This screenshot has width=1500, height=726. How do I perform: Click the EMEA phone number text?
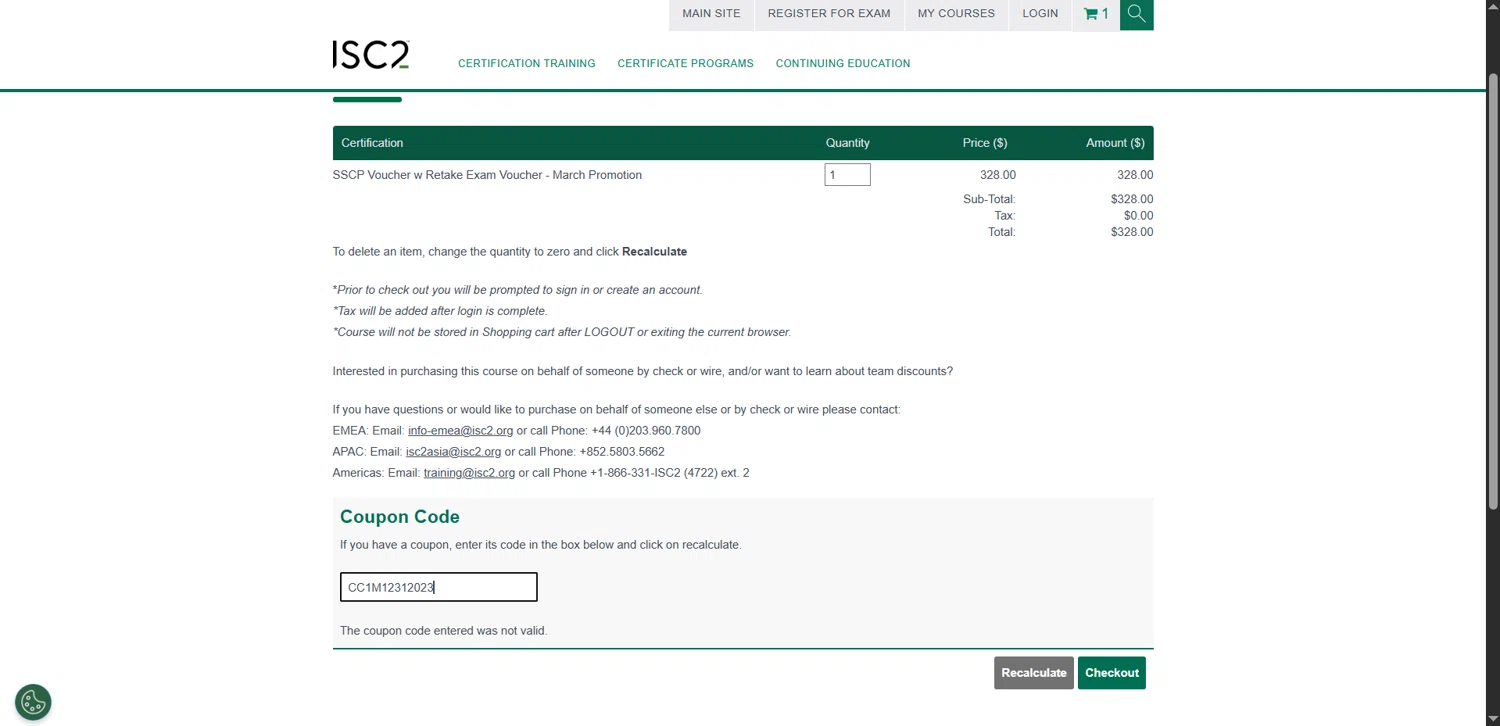646,431
